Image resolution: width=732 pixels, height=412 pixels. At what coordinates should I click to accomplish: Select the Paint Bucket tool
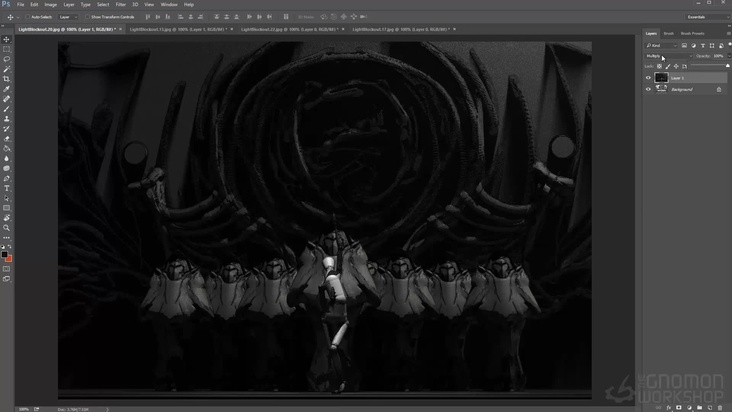(x=7, y=148)
